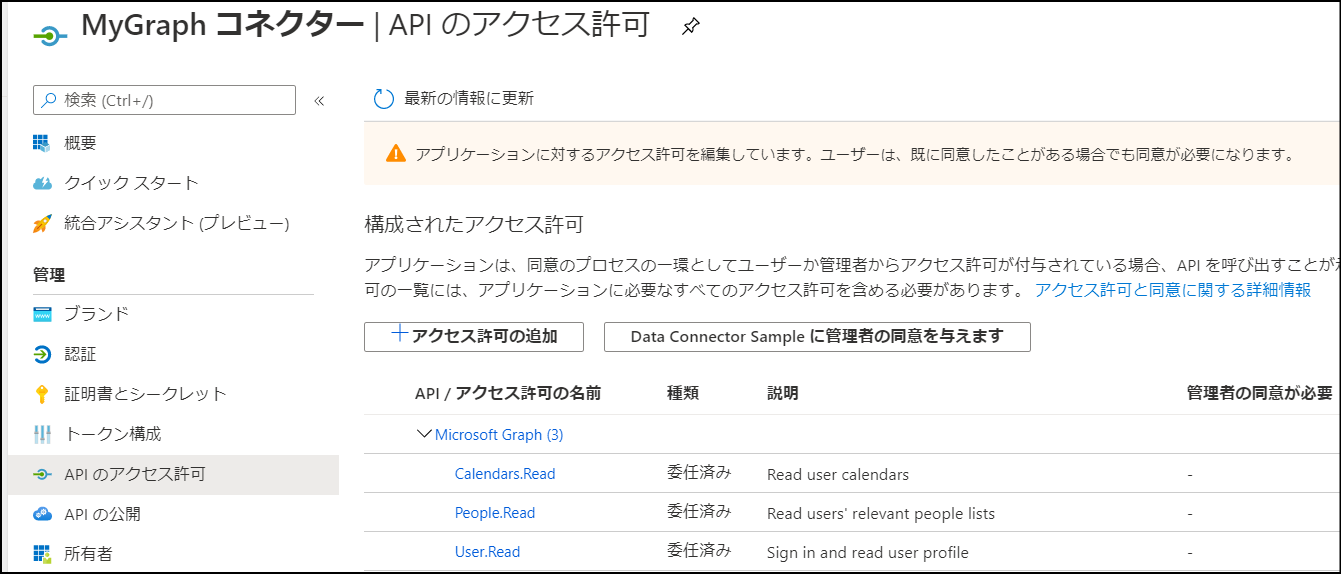Viewport: 1341px width, 574px height.
Task: Open トークン構成 page
Action: [112, 434]
